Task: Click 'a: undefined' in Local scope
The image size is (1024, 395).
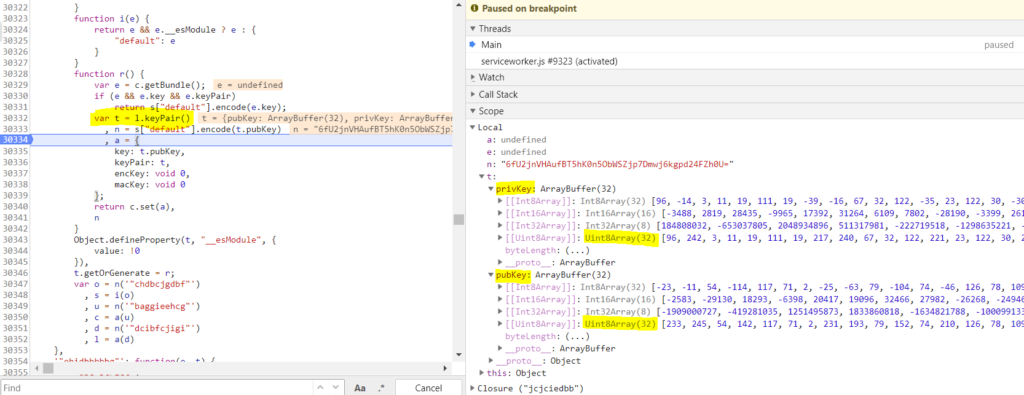Action: click(x=517, y=140)
